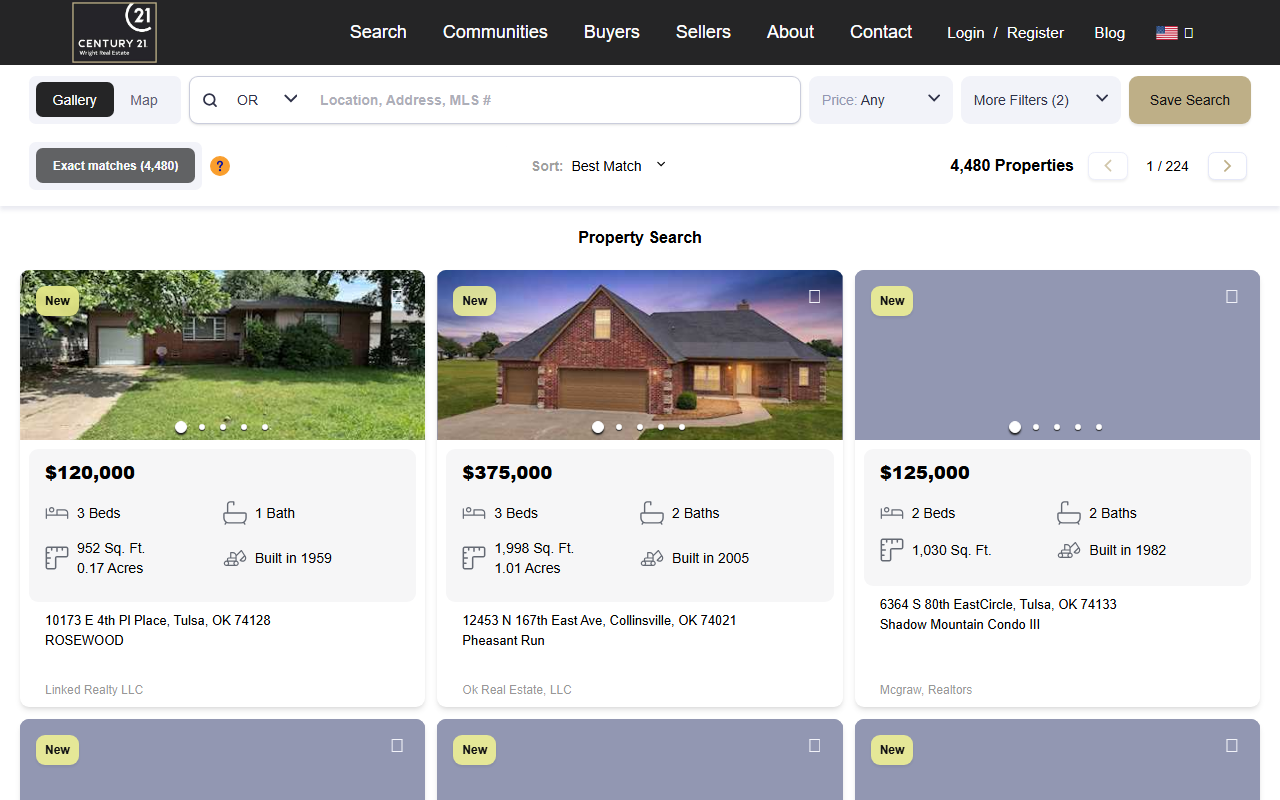Open the Communities menu

pos(495,32)
